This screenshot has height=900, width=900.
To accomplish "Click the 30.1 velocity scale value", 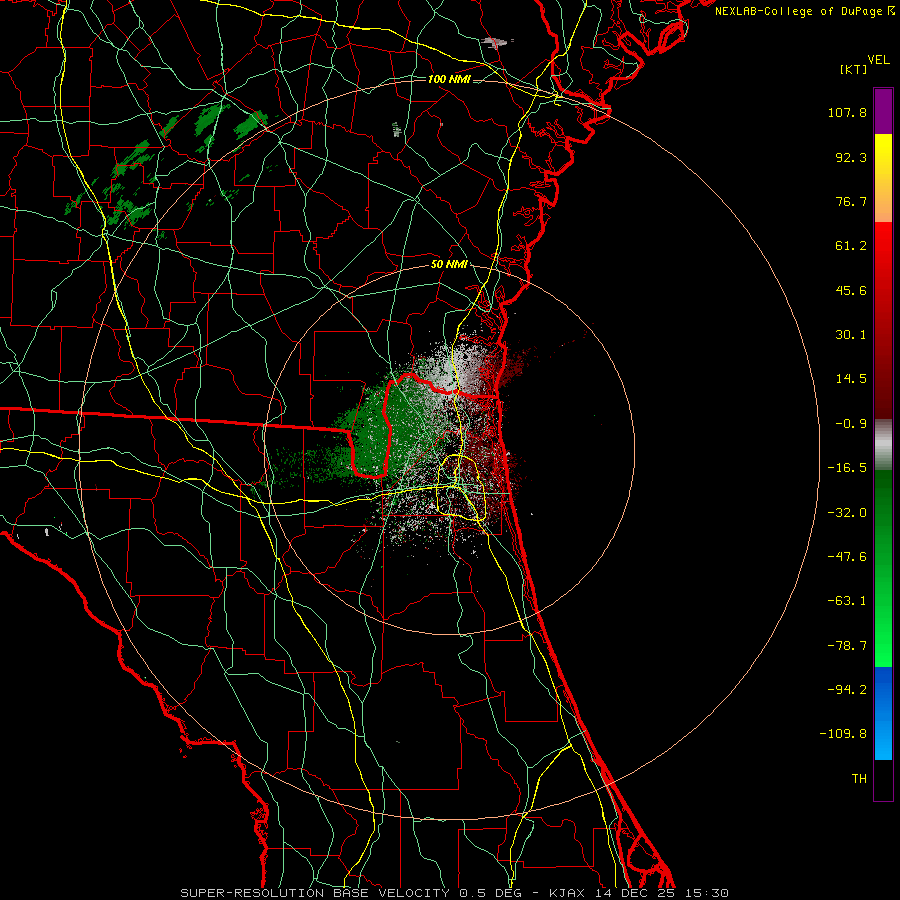I will [851, 335].
